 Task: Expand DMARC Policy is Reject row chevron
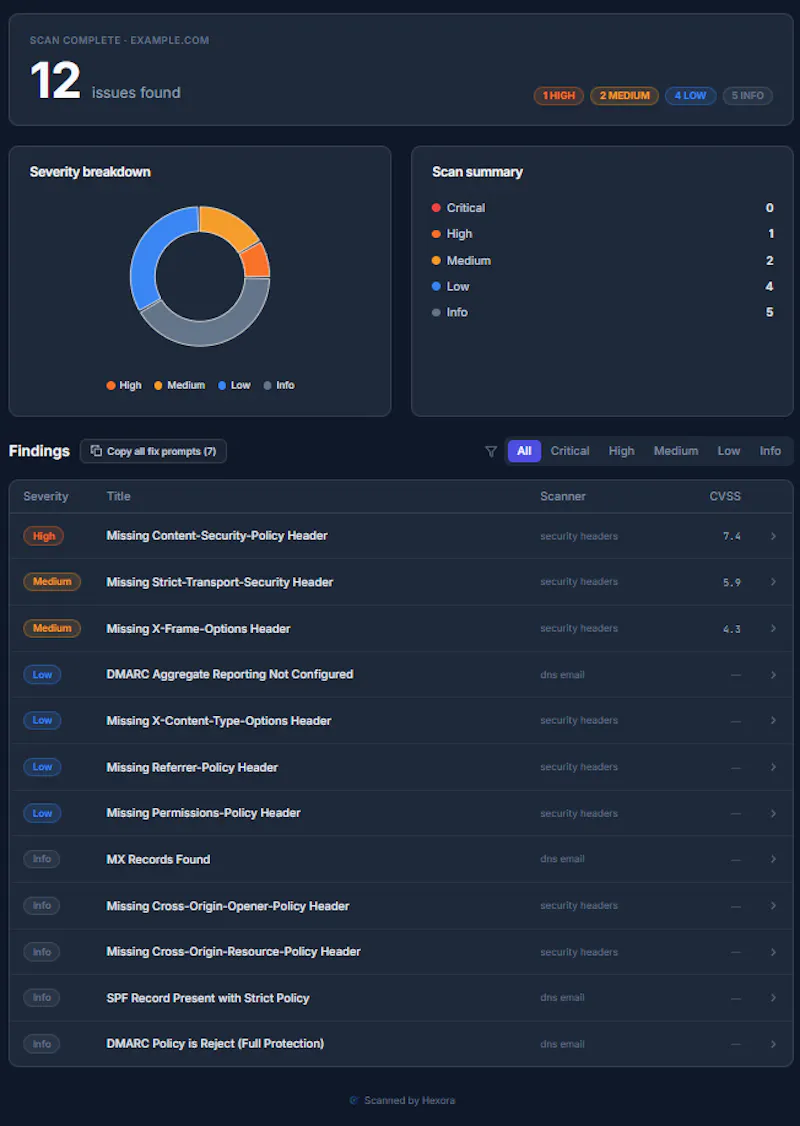tap(773, 1043)
